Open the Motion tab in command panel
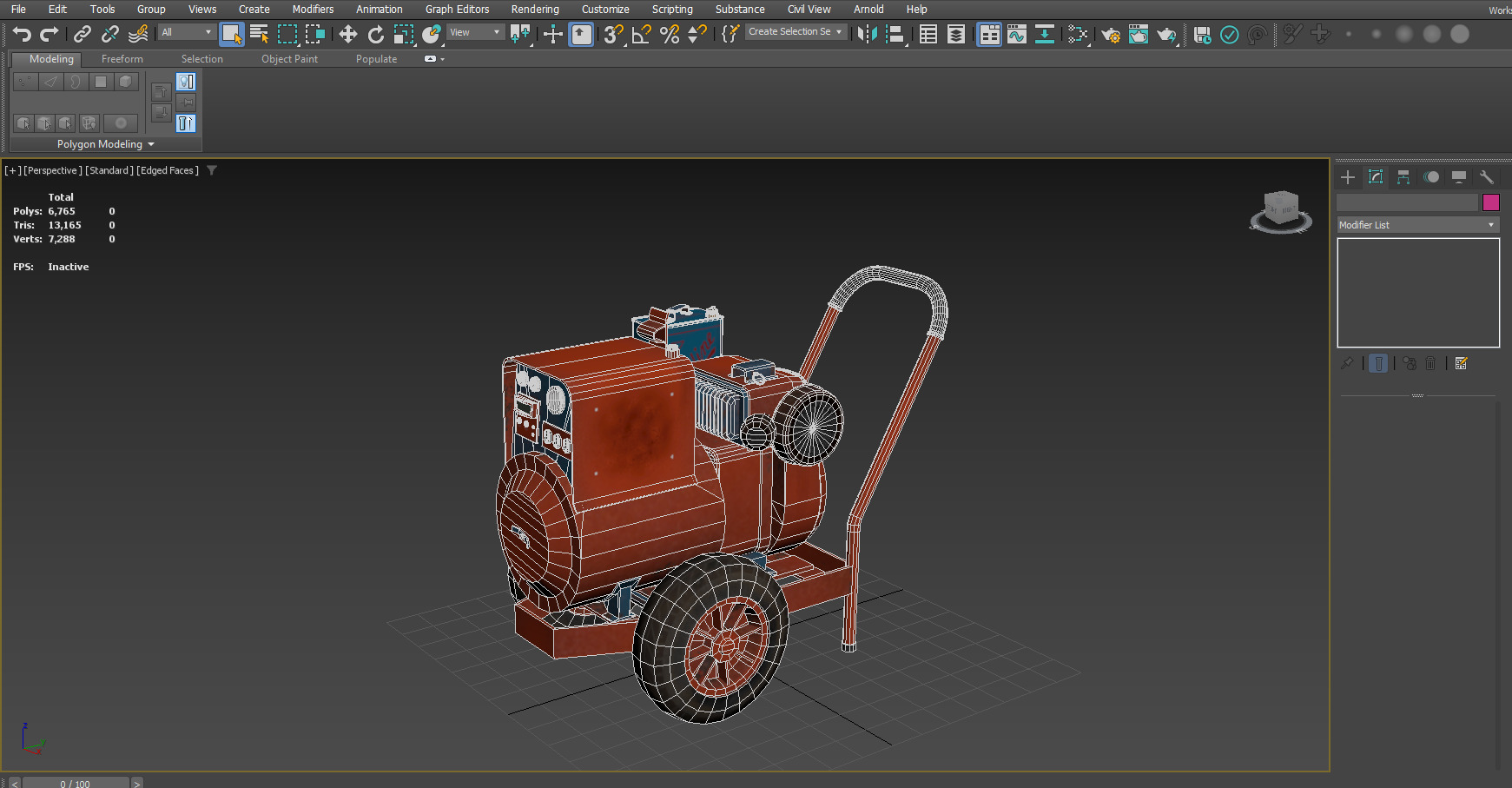This screenshot has height=788, width=1512. tap(1431, 177)
